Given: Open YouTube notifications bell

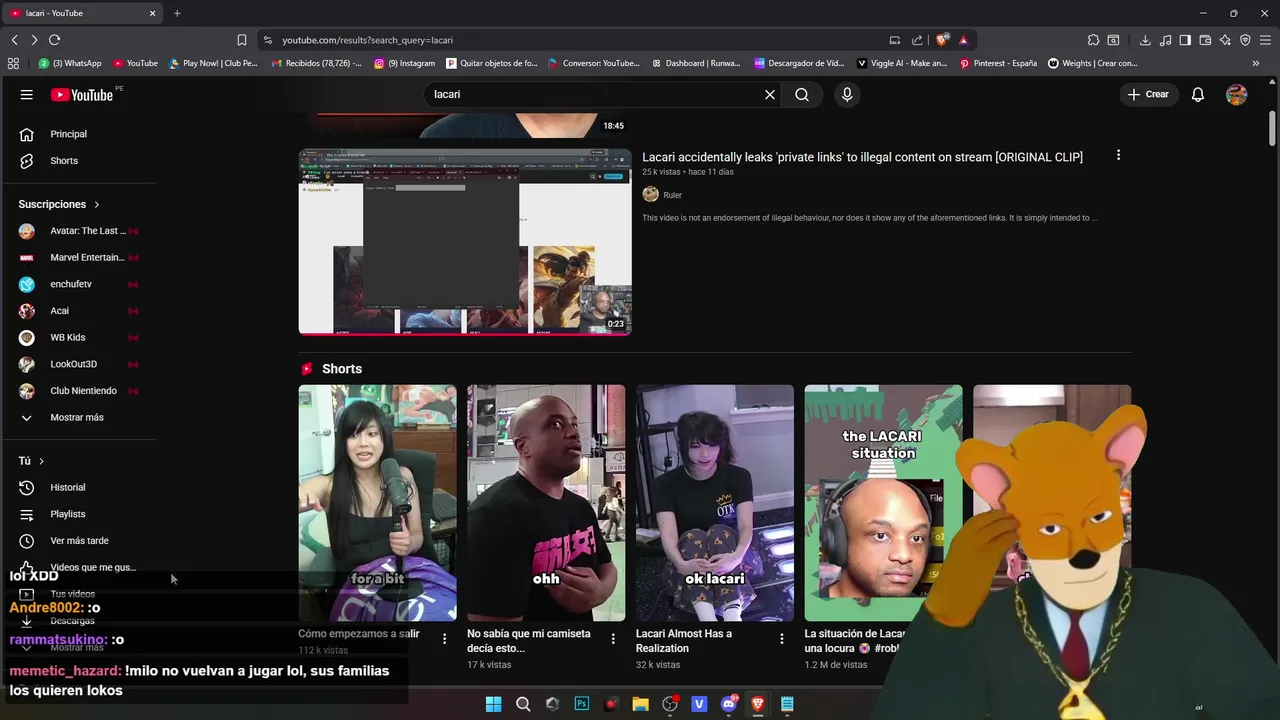Looking at the screenshot, I should (1198, 94).
